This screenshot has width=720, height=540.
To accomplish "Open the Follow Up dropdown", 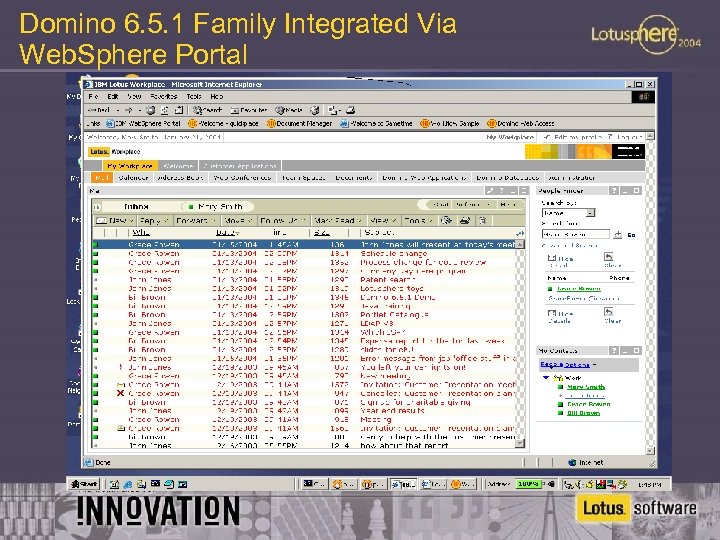I will pyautogui.click(x=283, y=220).
